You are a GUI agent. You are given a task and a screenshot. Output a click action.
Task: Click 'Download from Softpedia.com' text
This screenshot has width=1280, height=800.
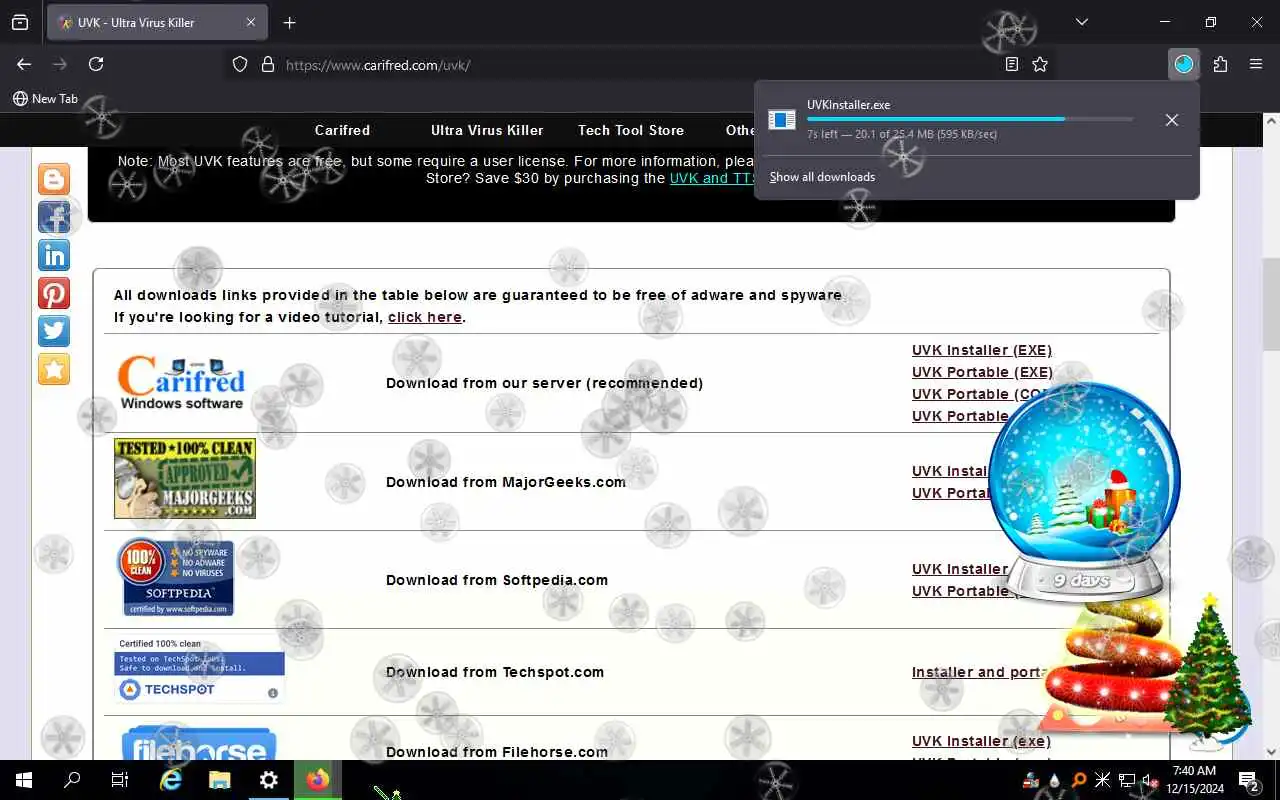[x=497, y=580]
